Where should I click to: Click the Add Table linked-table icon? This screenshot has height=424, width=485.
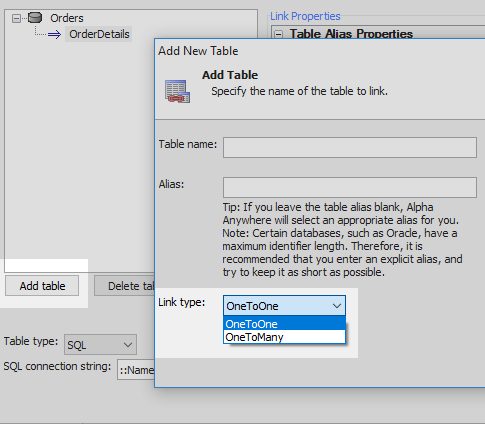[177, 91]
